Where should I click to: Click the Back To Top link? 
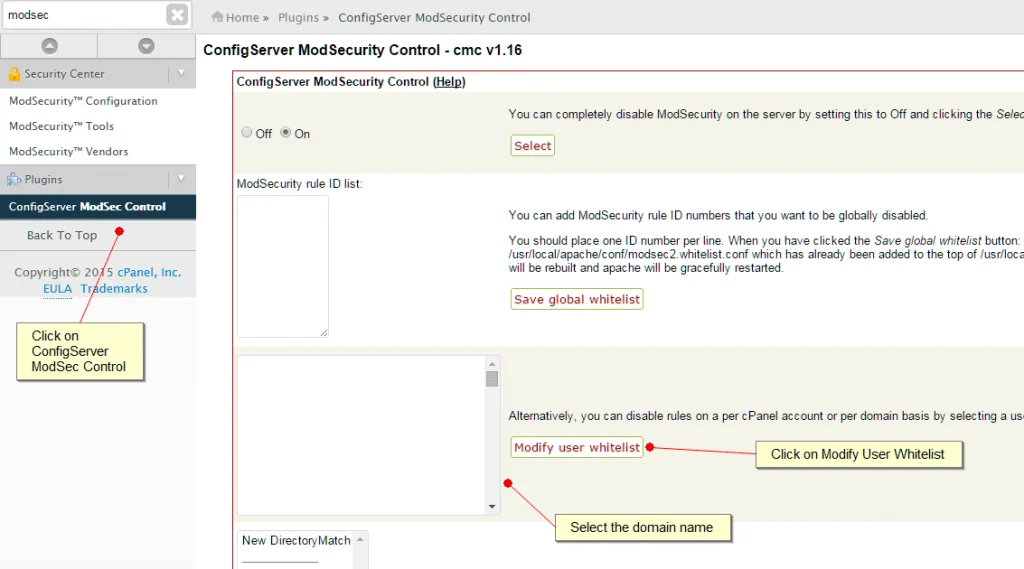tap(62, 235)
